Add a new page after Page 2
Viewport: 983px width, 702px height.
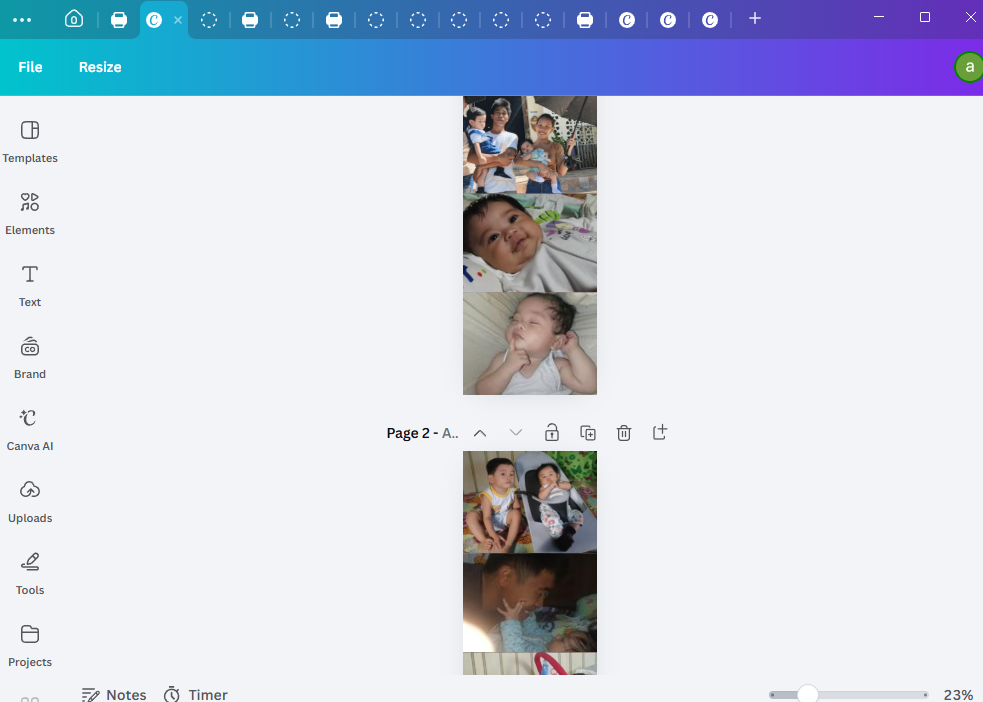pyautogui.click(x=660, y=432)
